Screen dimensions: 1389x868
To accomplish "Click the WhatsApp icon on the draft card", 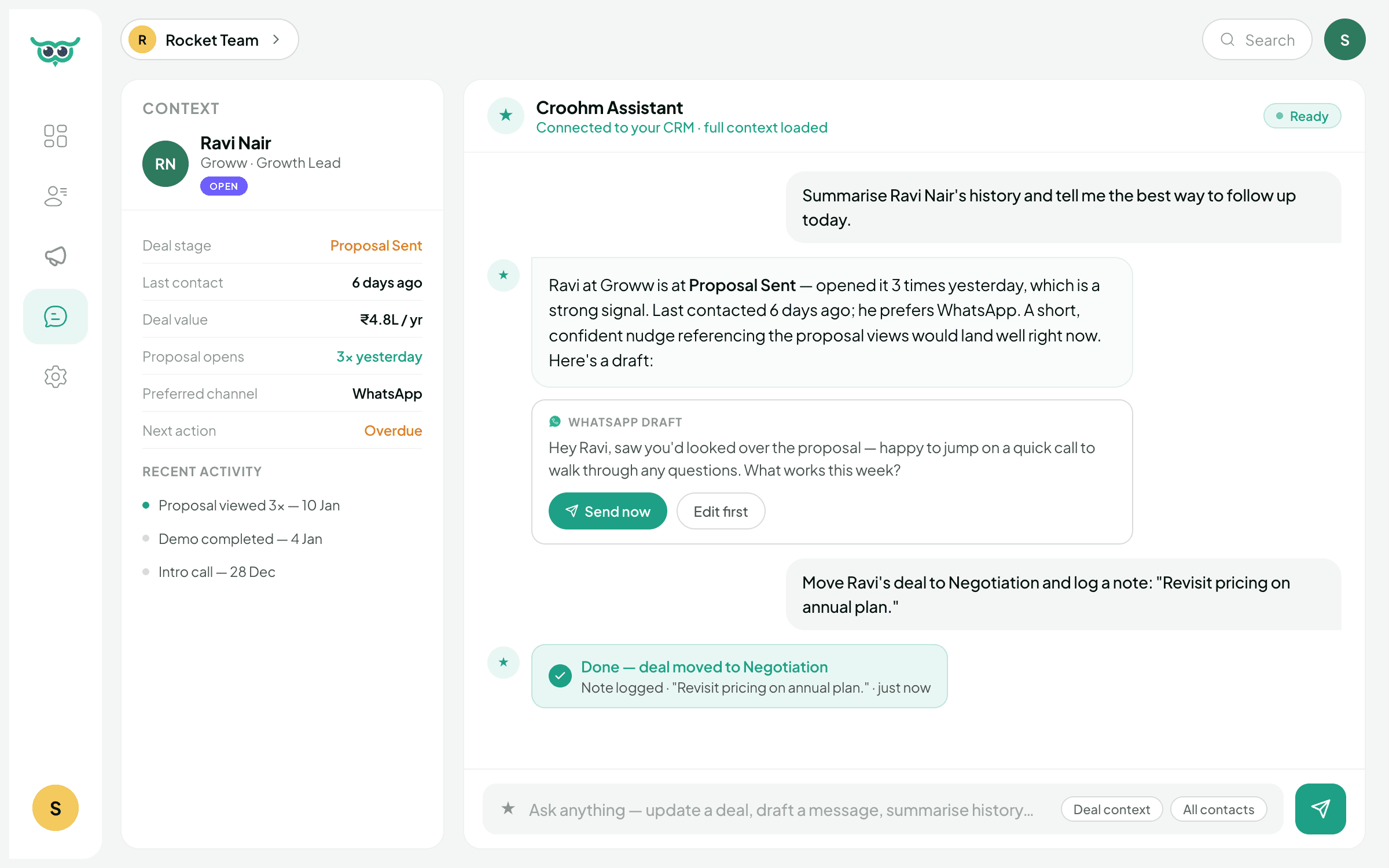I will coord(555,421).
